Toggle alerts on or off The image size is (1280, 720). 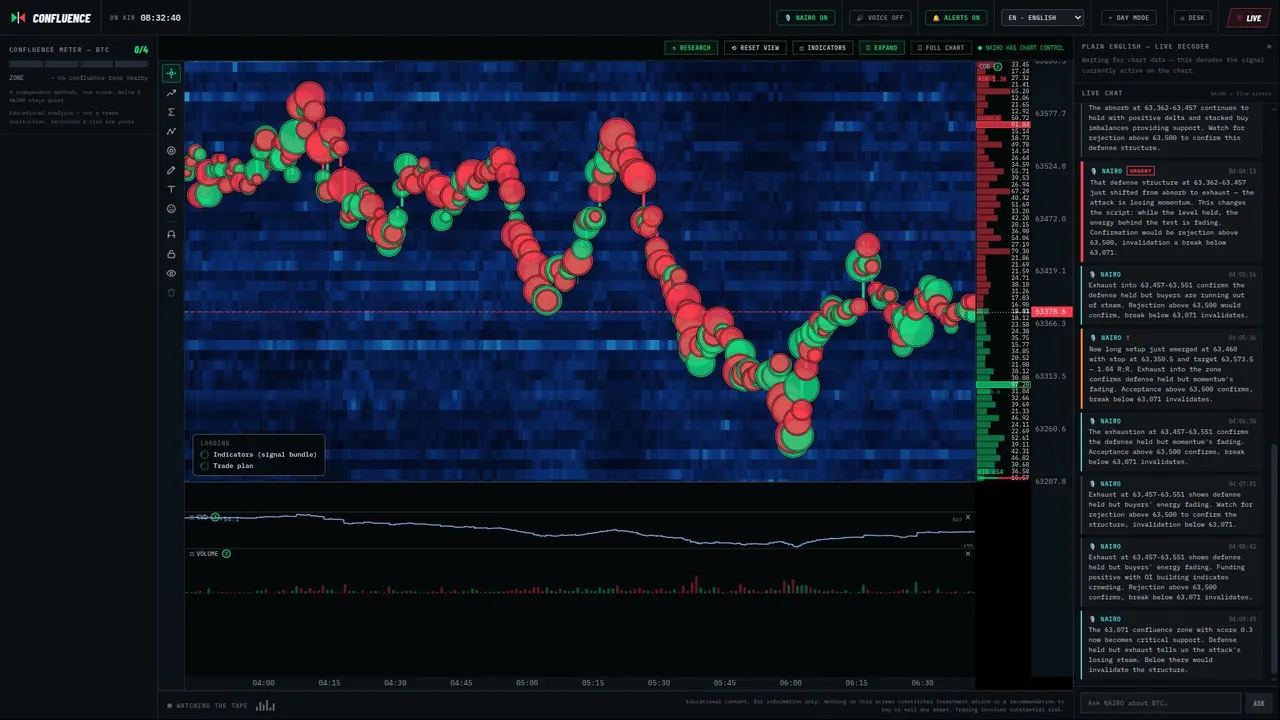point(955,18)
